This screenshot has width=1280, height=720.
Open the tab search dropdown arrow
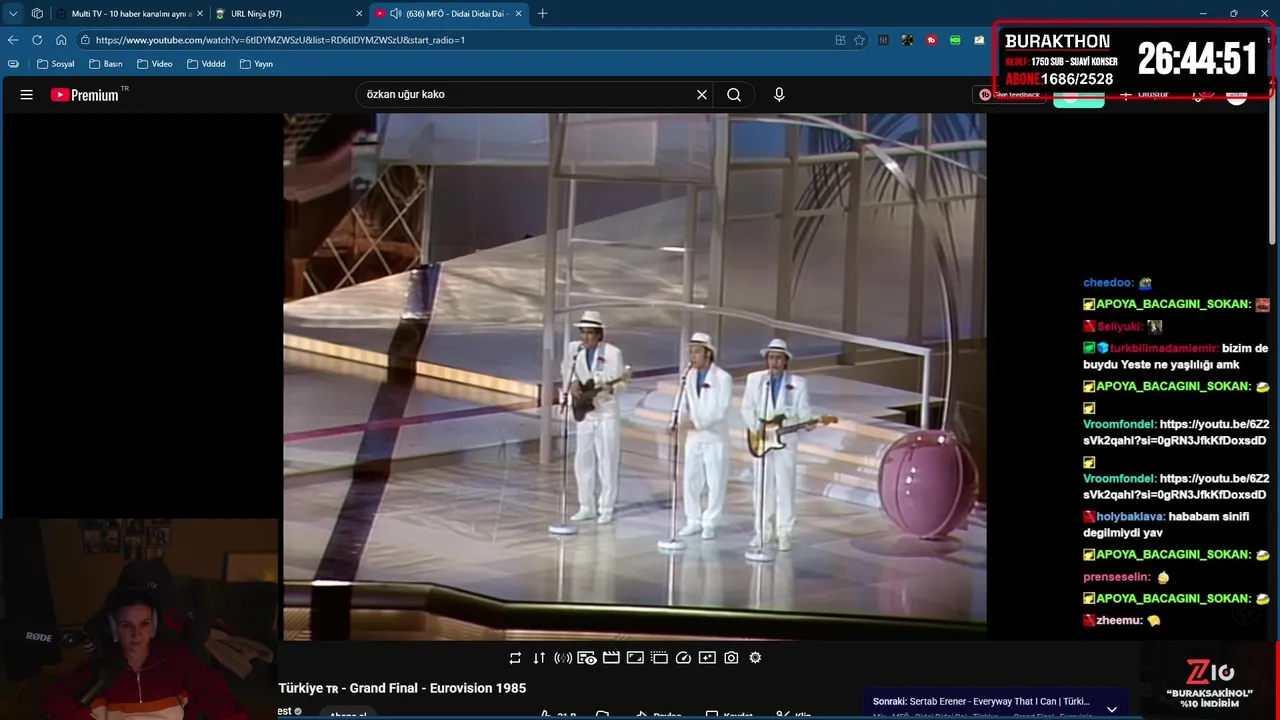[x=13, y=14]
